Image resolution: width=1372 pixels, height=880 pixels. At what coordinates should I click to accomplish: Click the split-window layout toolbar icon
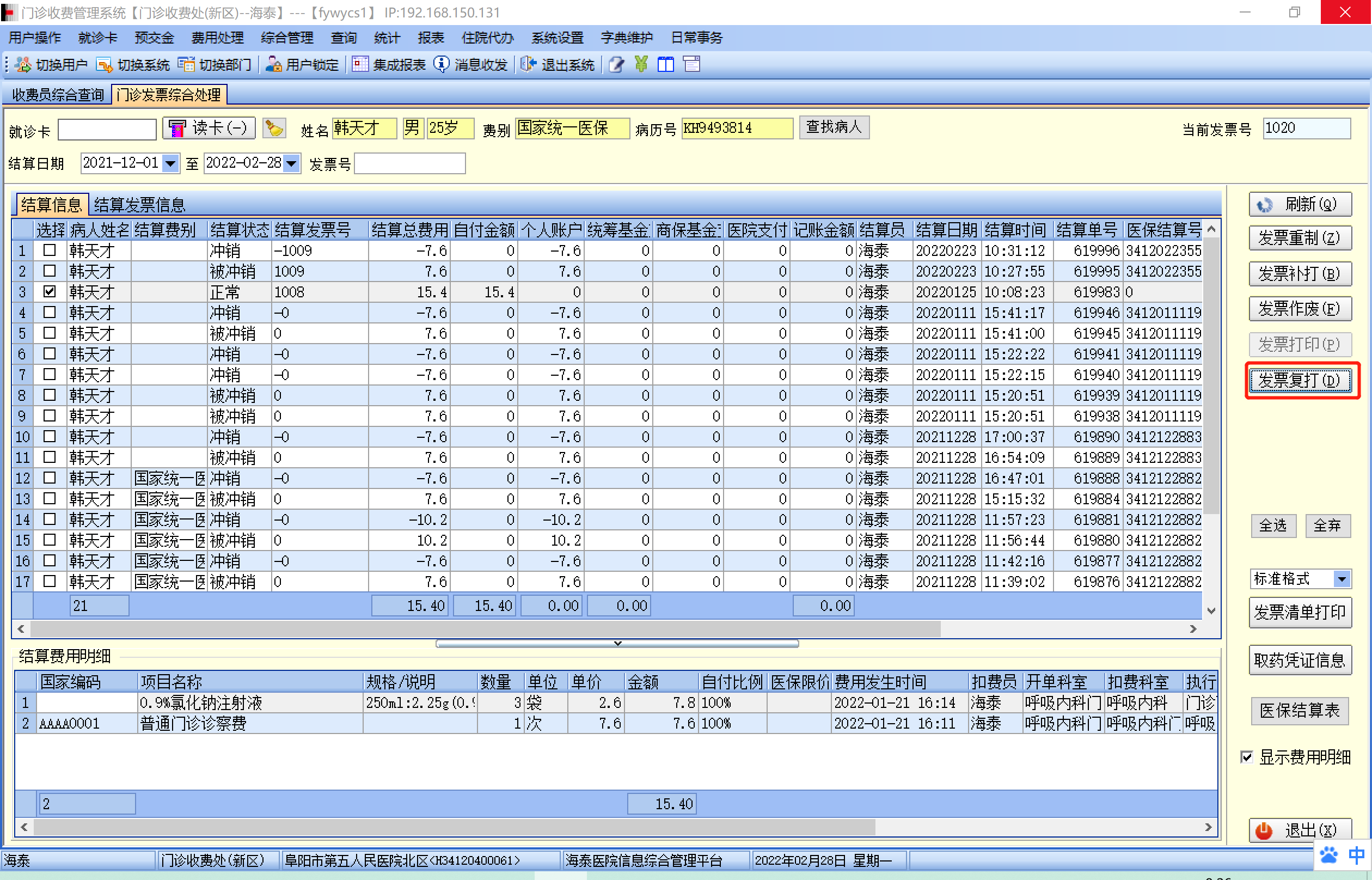[666, 64]
